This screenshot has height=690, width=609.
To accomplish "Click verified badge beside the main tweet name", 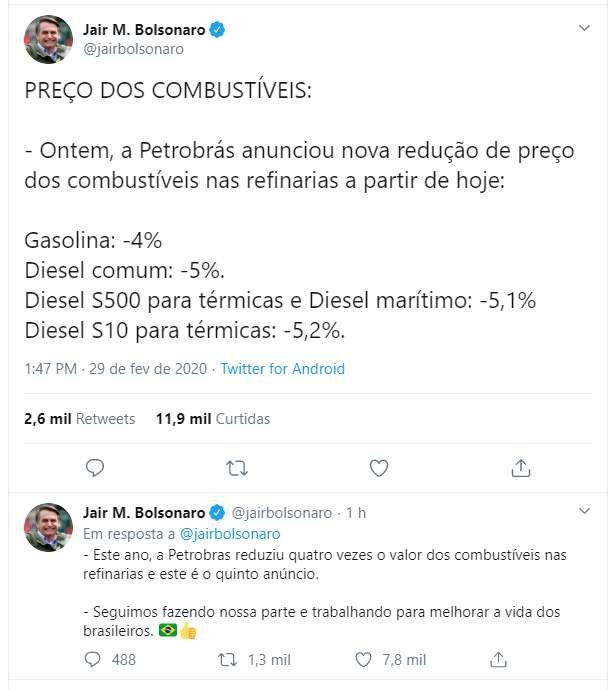I will (217, 30).
